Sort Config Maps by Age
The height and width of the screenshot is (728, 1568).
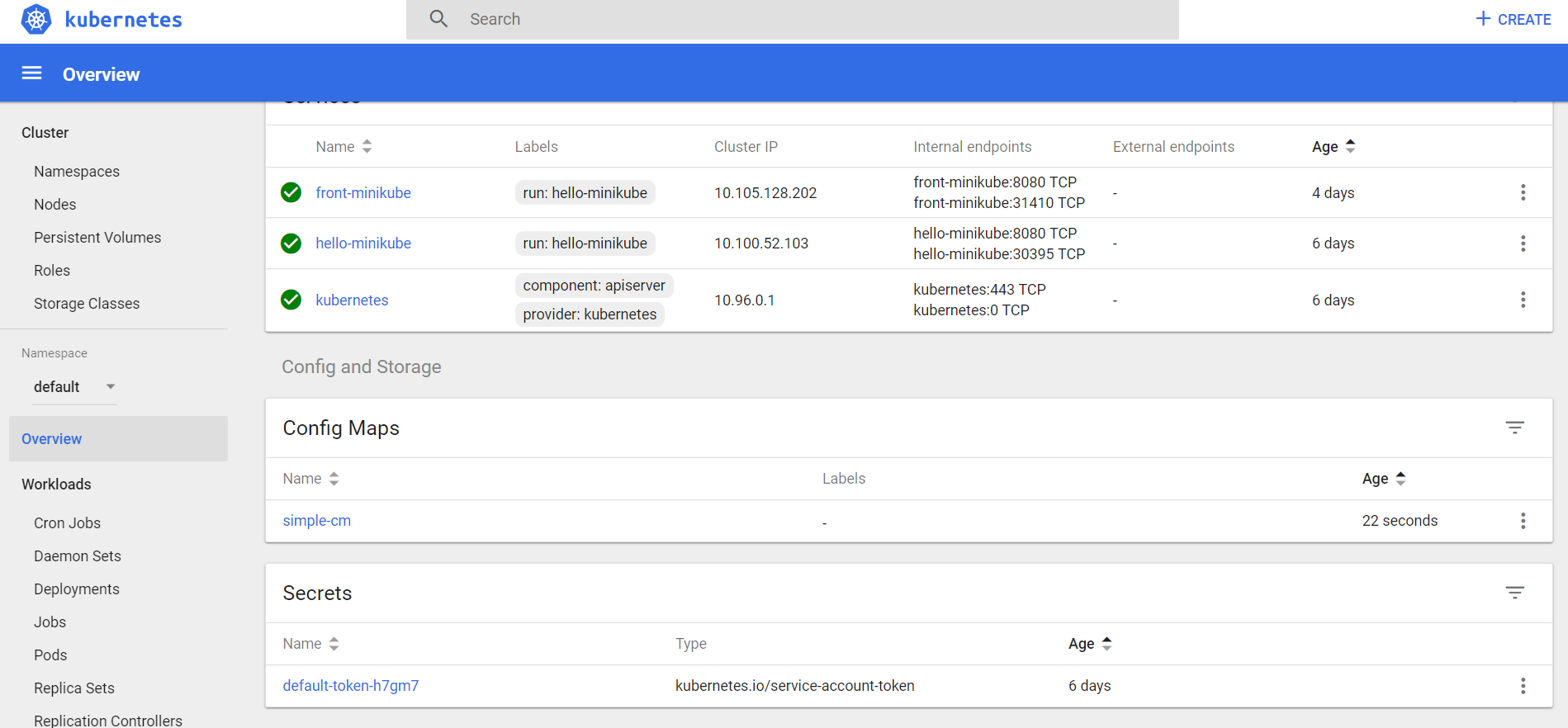click(1384, 478)
